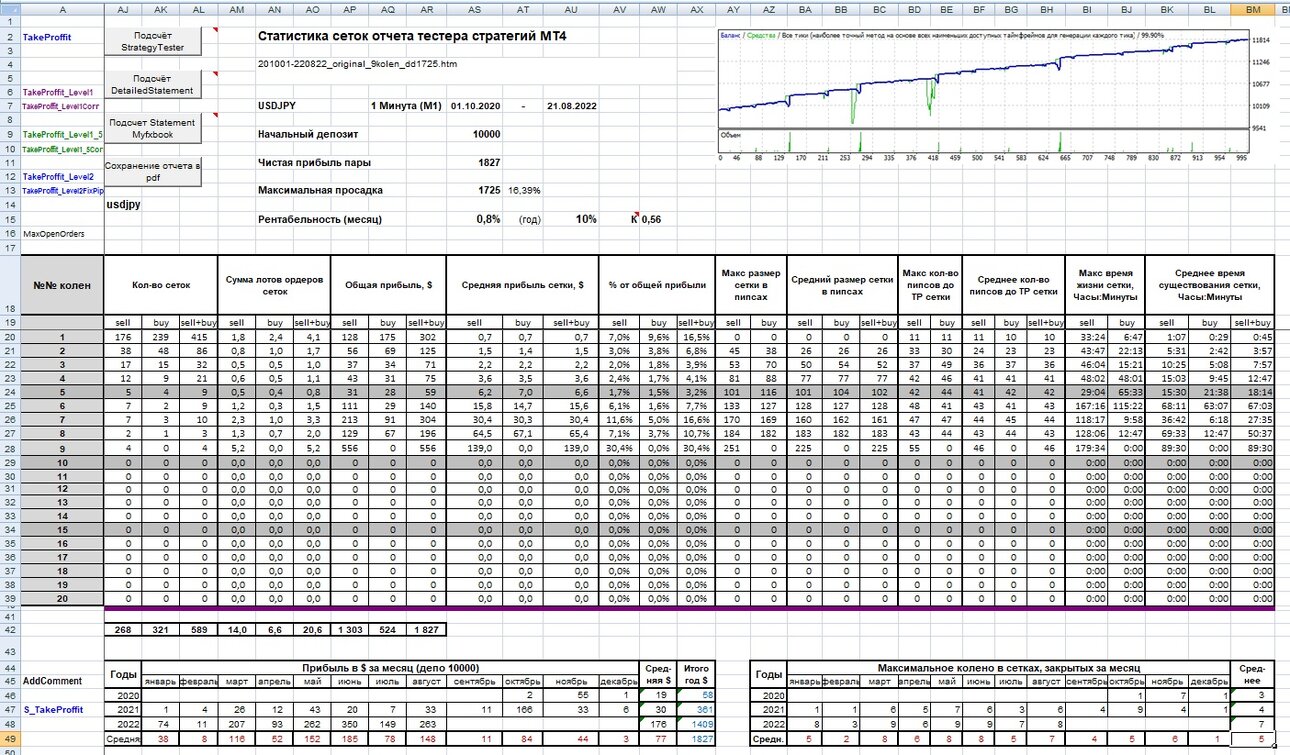1290x755 pixels.
Task: Select the max lifetime value 167:16
Action: tap(1086, 407)
